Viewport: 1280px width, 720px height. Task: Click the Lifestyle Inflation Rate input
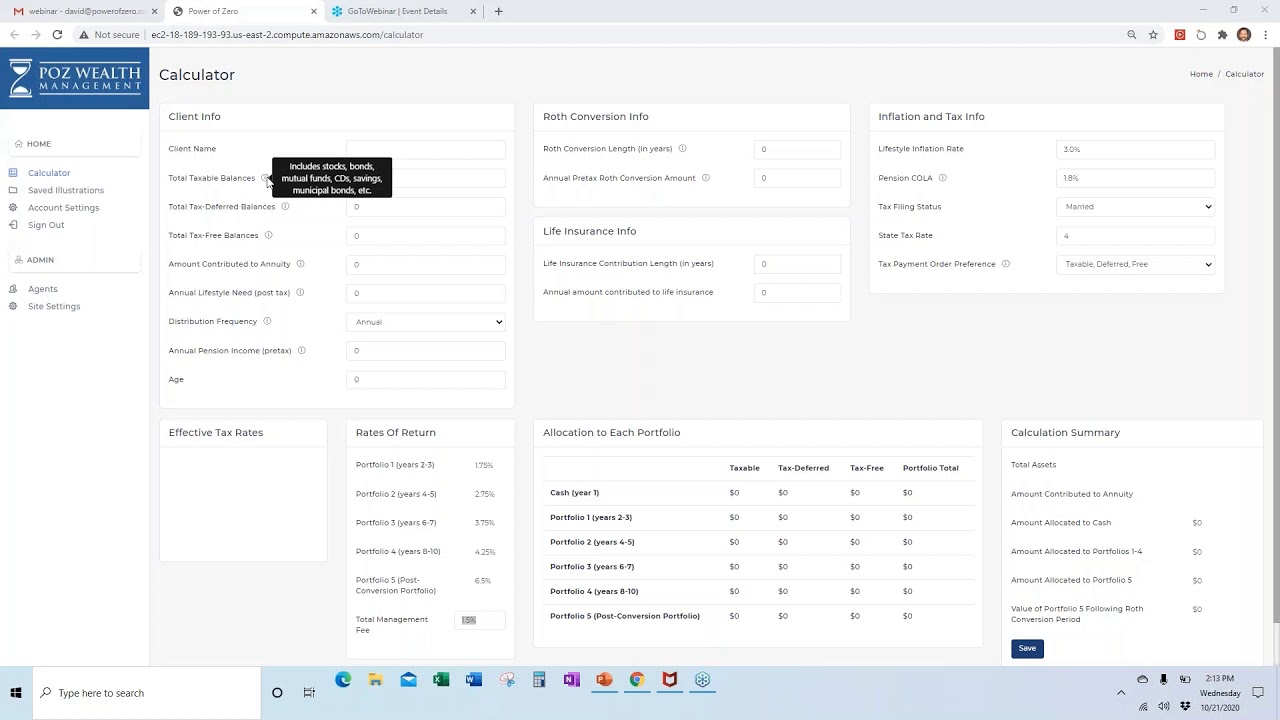coord(1135,149)
